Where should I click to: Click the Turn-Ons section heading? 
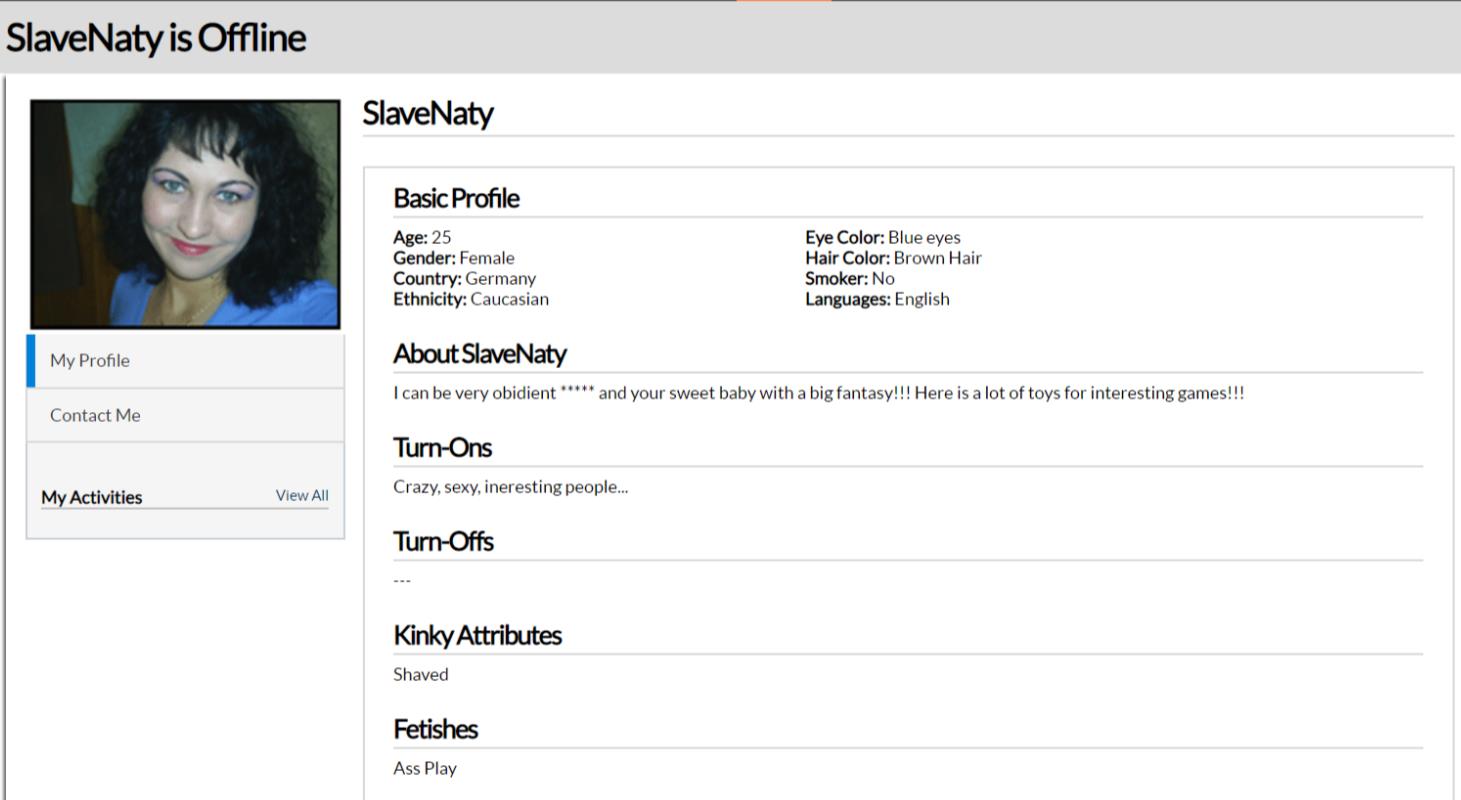pyautogui.click(x=442, y=448)
